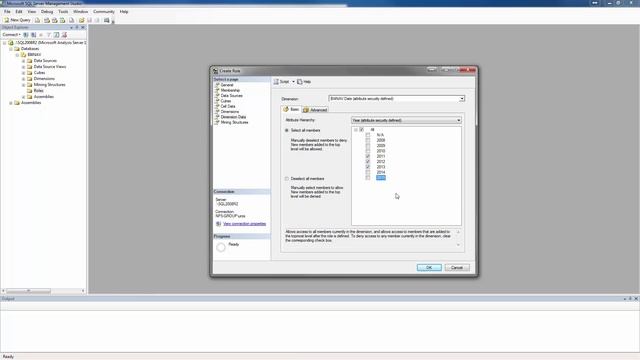Click the open file toolbar icon
640x360 pixels.
tap(81, 20)
